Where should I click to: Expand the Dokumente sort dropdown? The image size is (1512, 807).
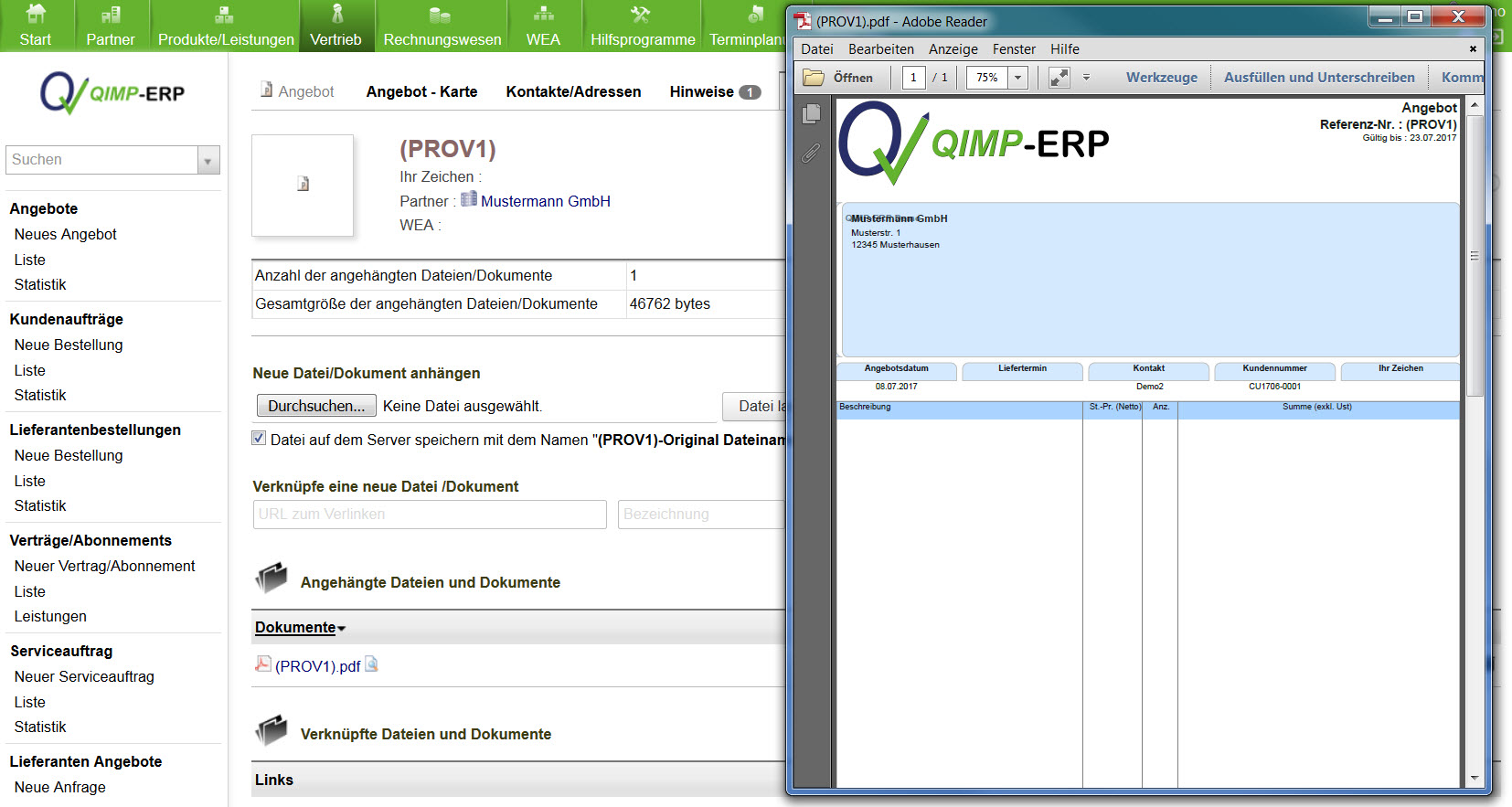click(341, 629)
